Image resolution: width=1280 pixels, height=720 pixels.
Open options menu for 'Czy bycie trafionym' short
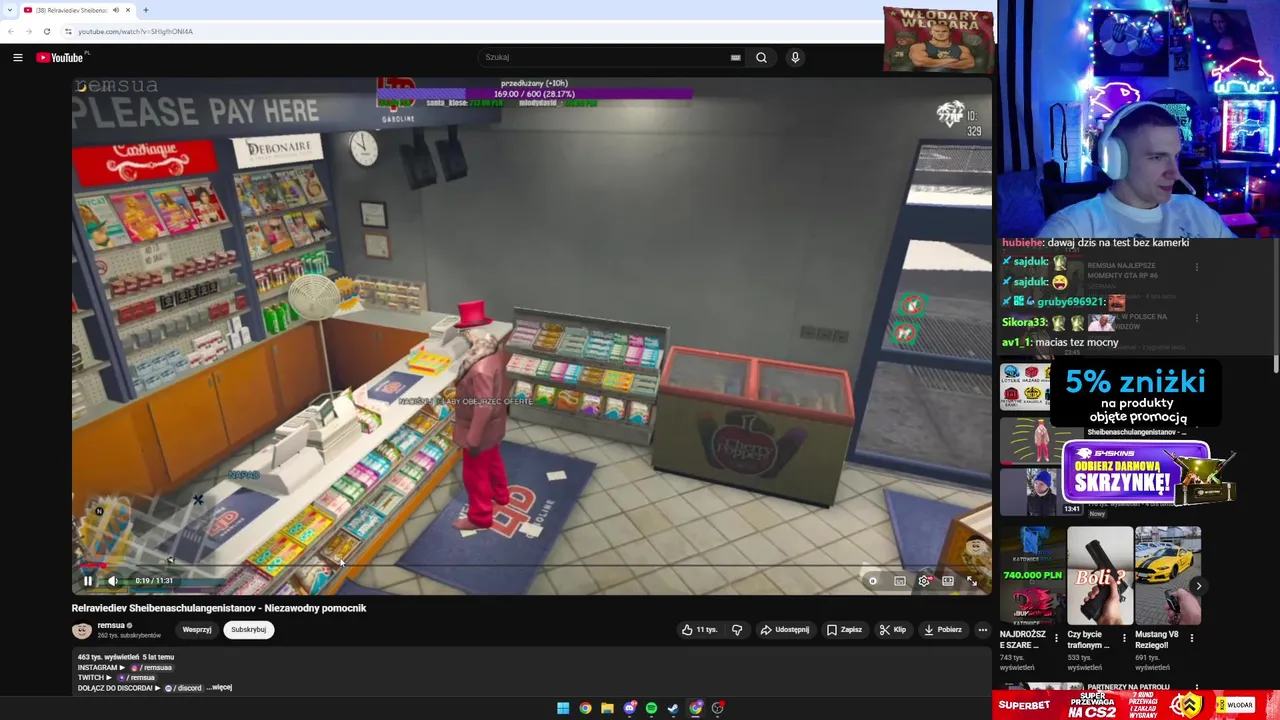[1124, 638]
